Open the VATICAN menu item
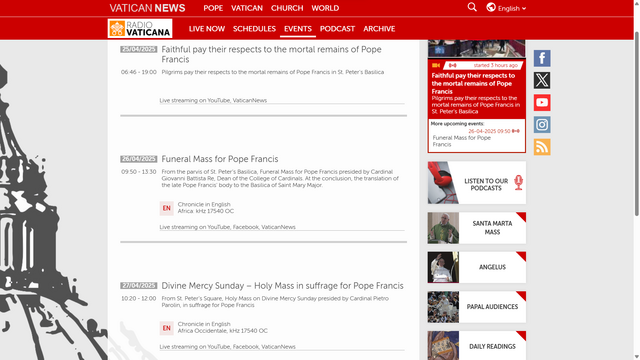Image resolution: width=640 pixels, height=360 pixels. pos(247,8)
